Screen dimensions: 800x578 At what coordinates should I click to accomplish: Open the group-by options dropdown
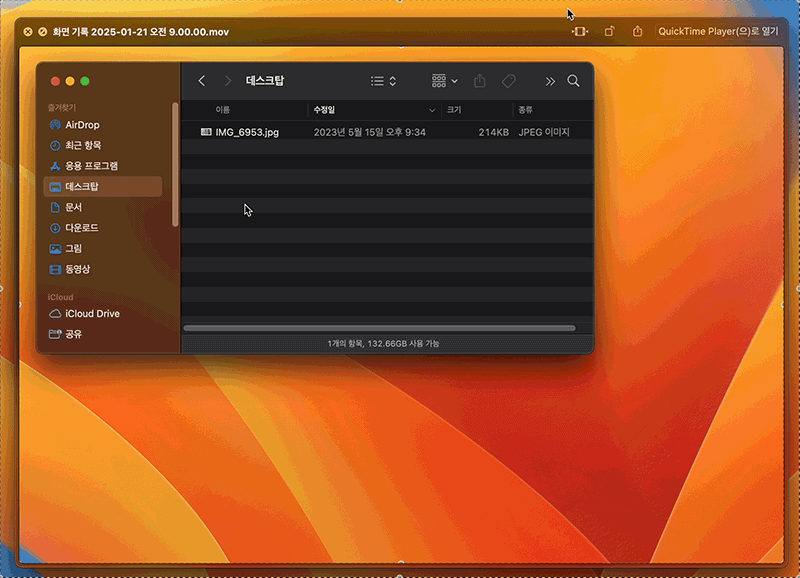(x=444, y=81)
